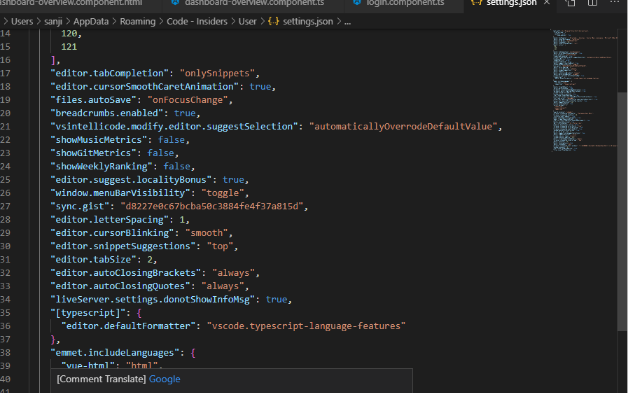Click the "showGitMetrics" key

coord(93,153)
